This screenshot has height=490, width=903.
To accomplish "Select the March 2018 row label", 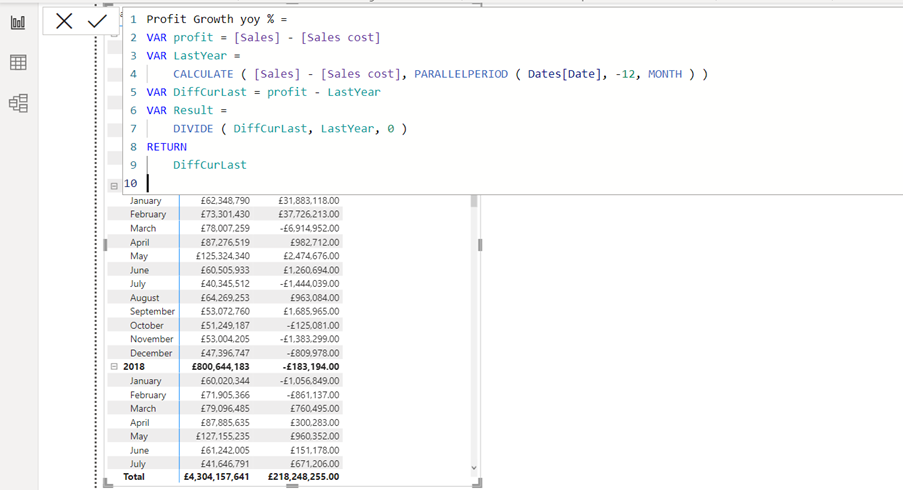I will coord(143,408).
